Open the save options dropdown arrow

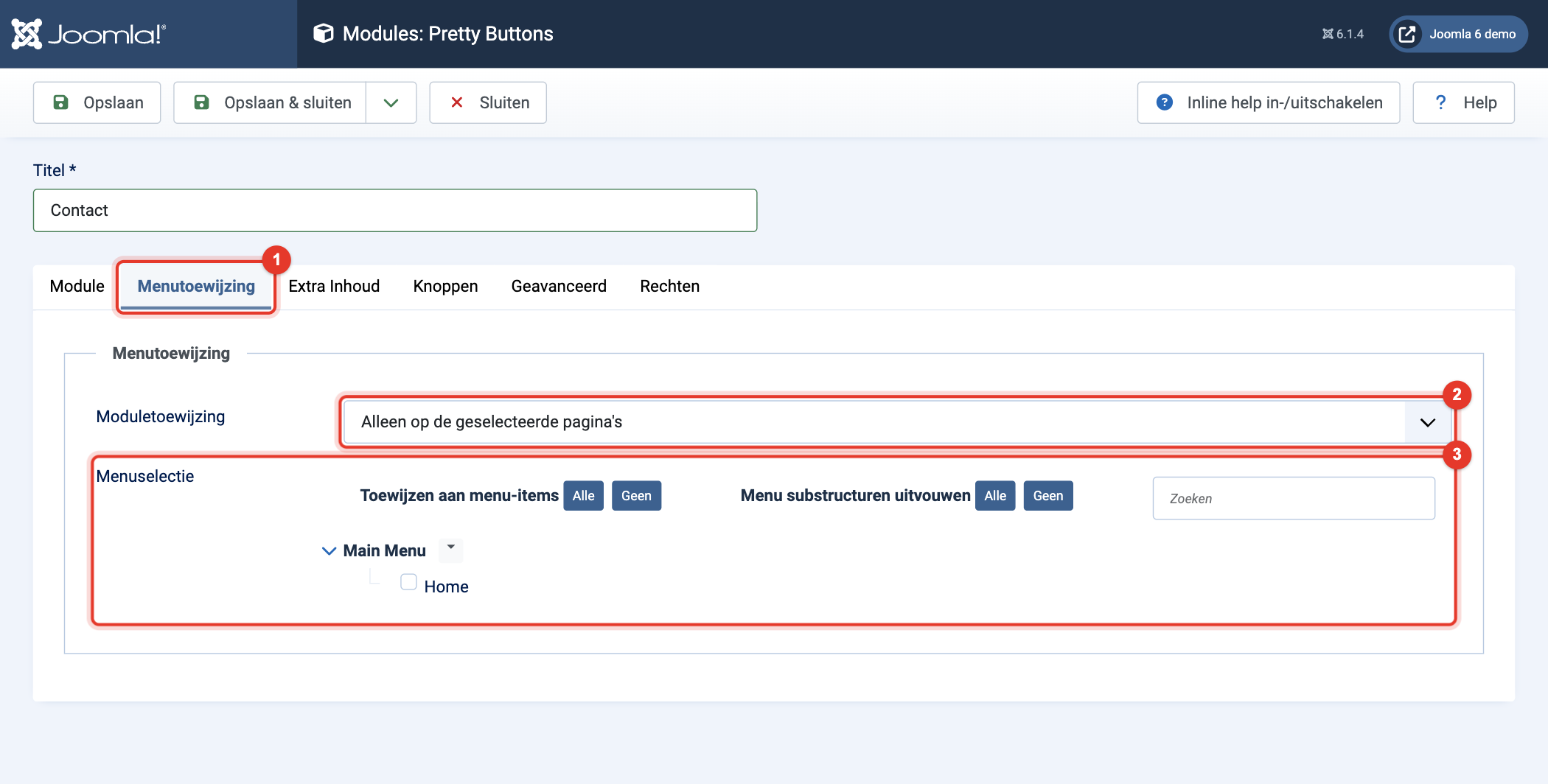click(x=391, y=102)
